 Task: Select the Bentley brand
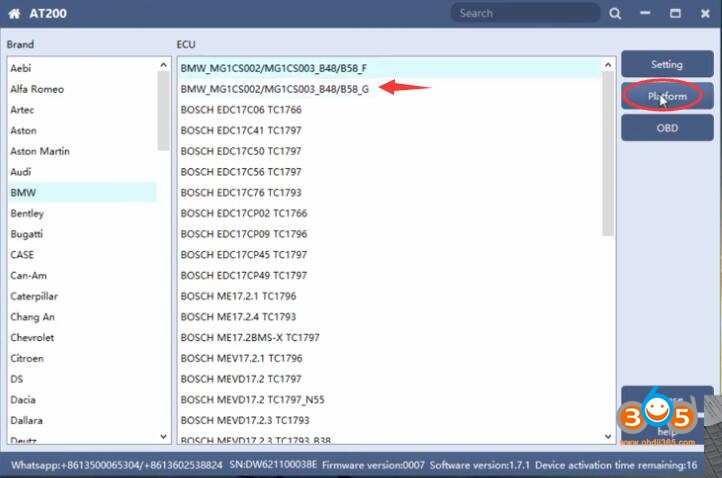tap(82, 213)
